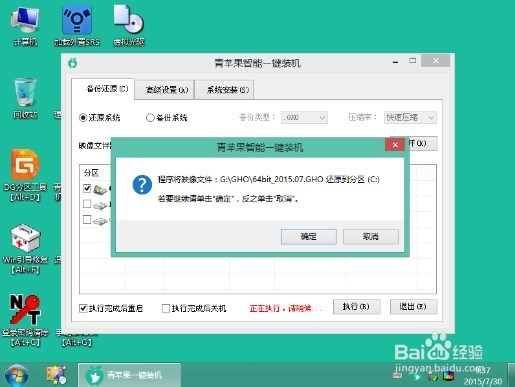Open the 压缩率 快速压缩 dropdown
Image resolution: width=515 pixels, height=387 pixels.
[x=410, y=117]
